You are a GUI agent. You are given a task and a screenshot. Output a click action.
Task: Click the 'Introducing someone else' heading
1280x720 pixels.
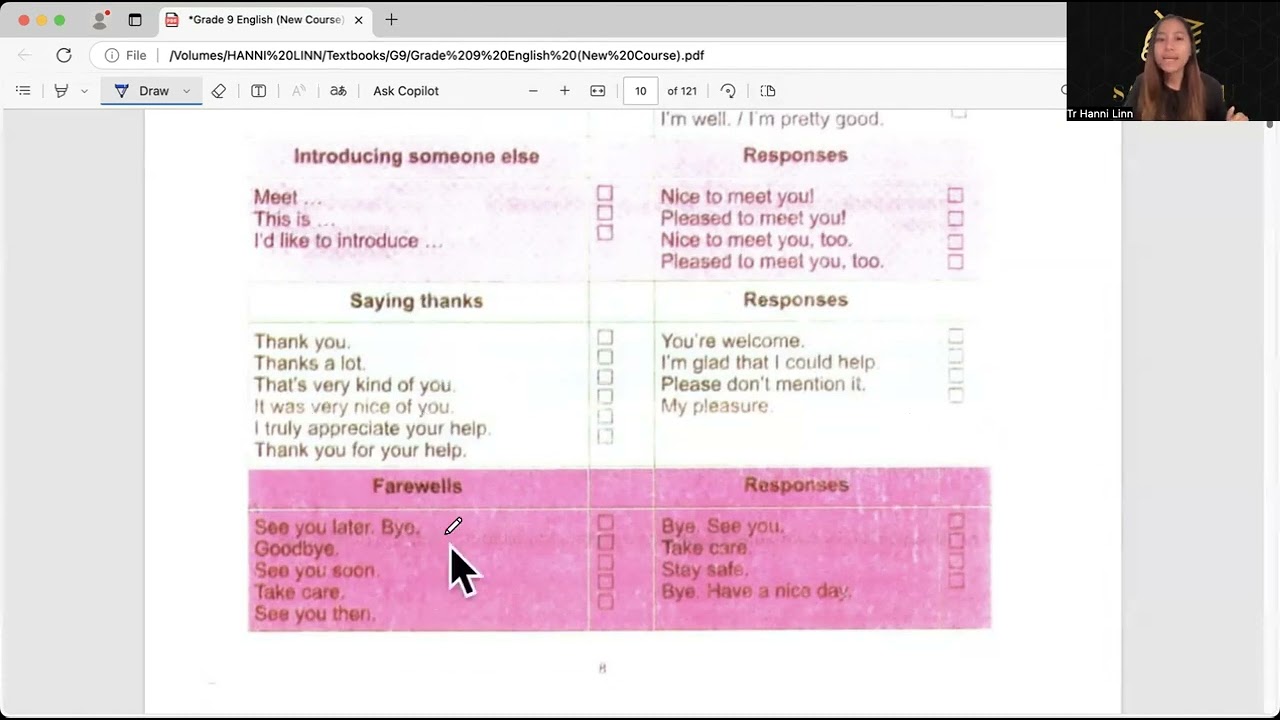416,156
